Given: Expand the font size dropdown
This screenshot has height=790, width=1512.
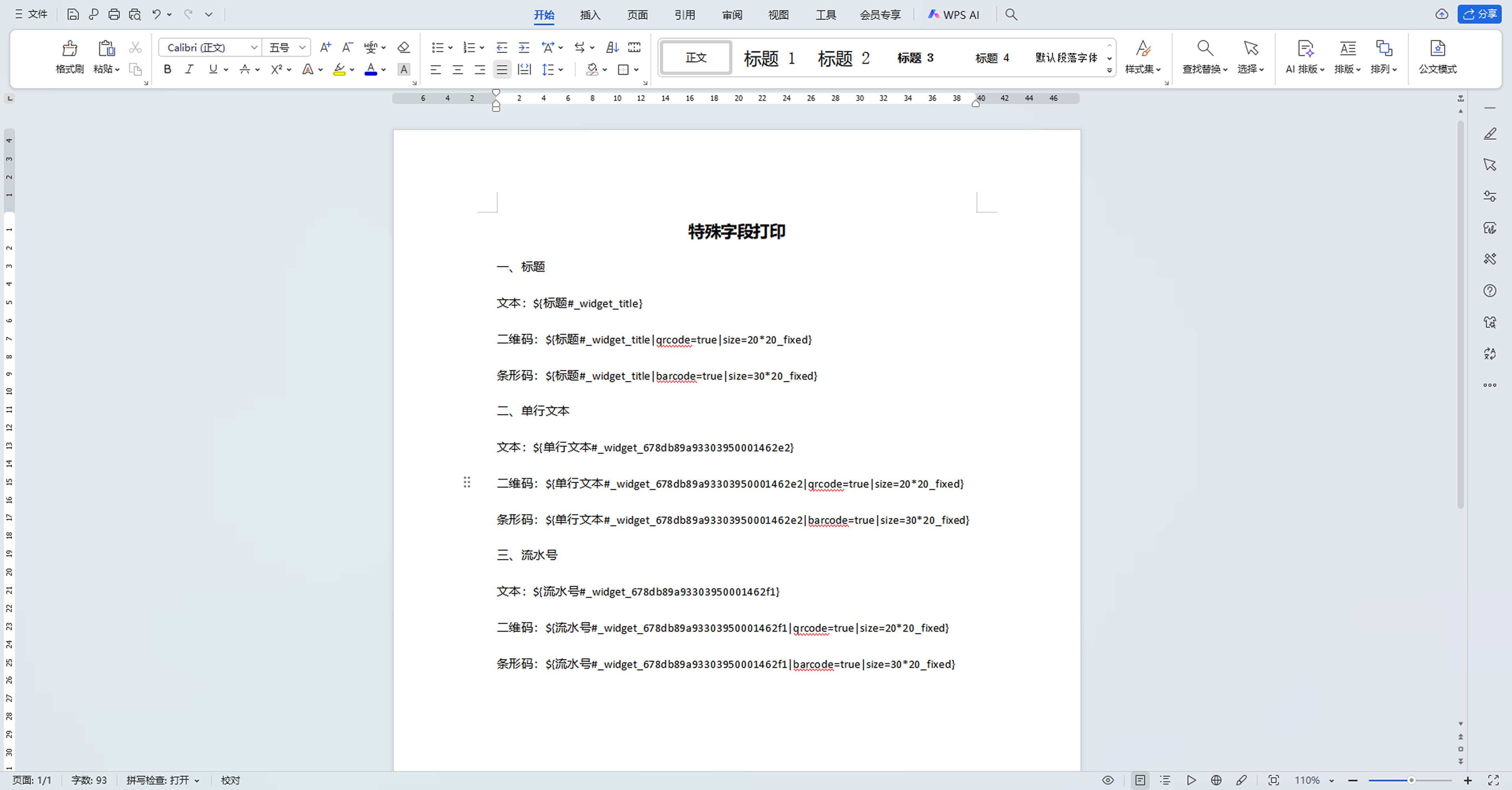Looking at the screenshot, I should [x=302, y=48].
